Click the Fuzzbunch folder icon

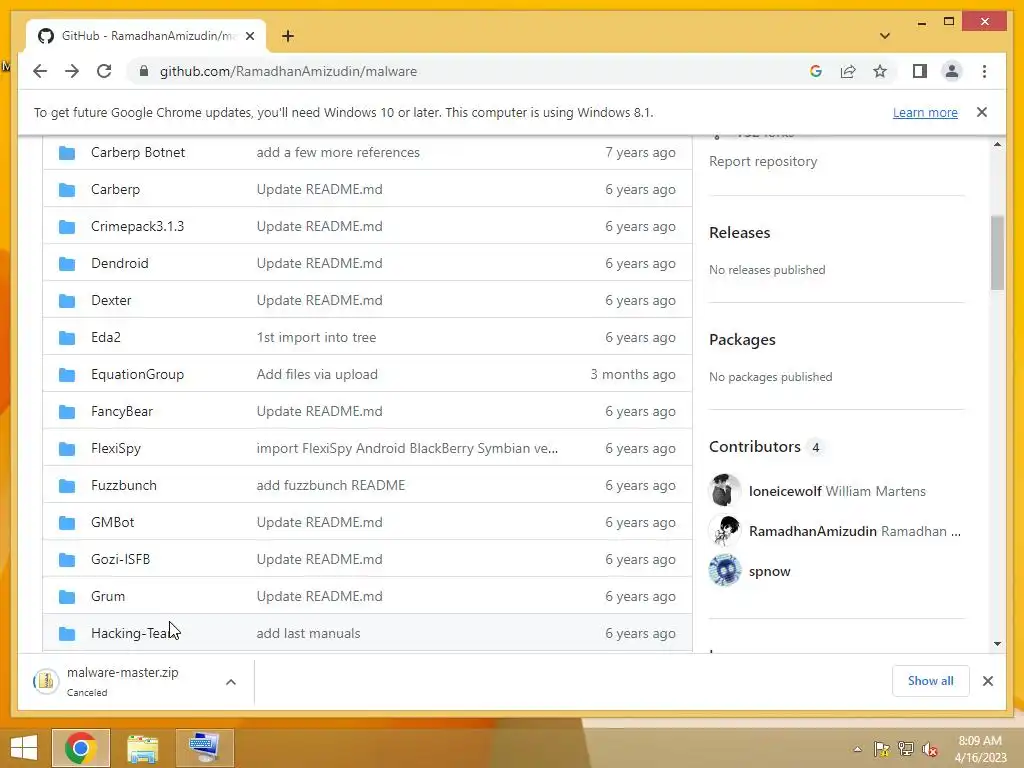point(67,485)
